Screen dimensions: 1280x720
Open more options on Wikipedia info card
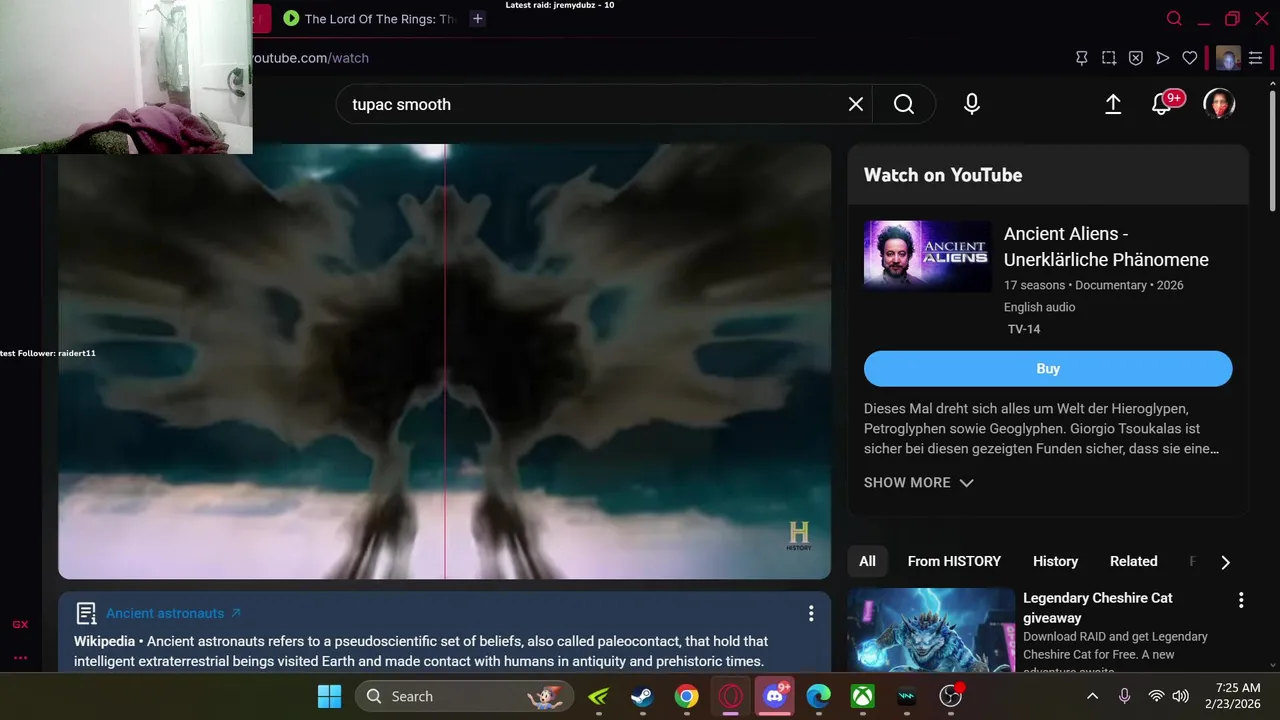coord(811,613)
